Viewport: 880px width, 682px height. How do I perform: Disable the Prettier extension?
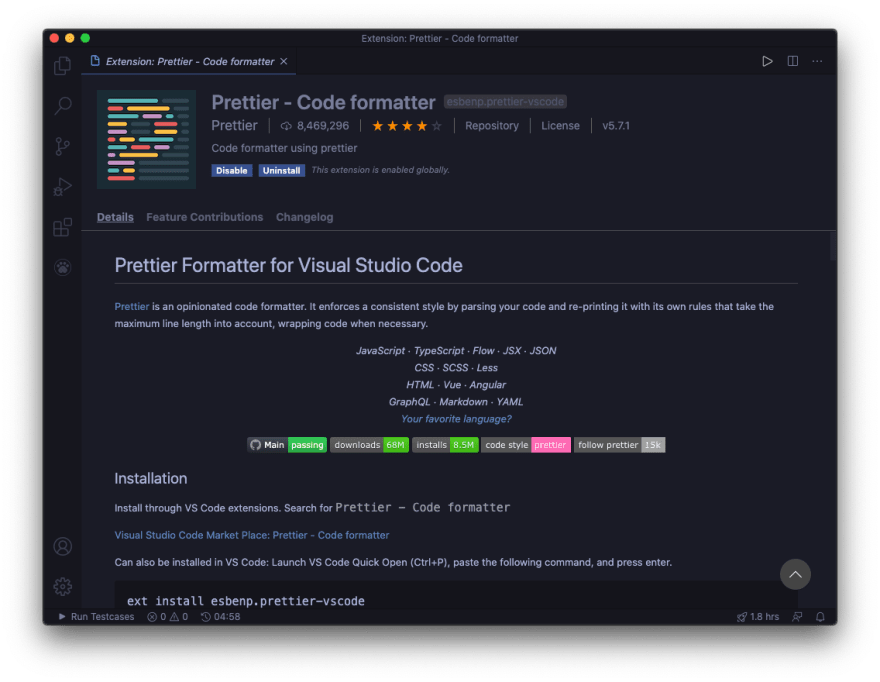pyautogui.click(x=232, y=171)
